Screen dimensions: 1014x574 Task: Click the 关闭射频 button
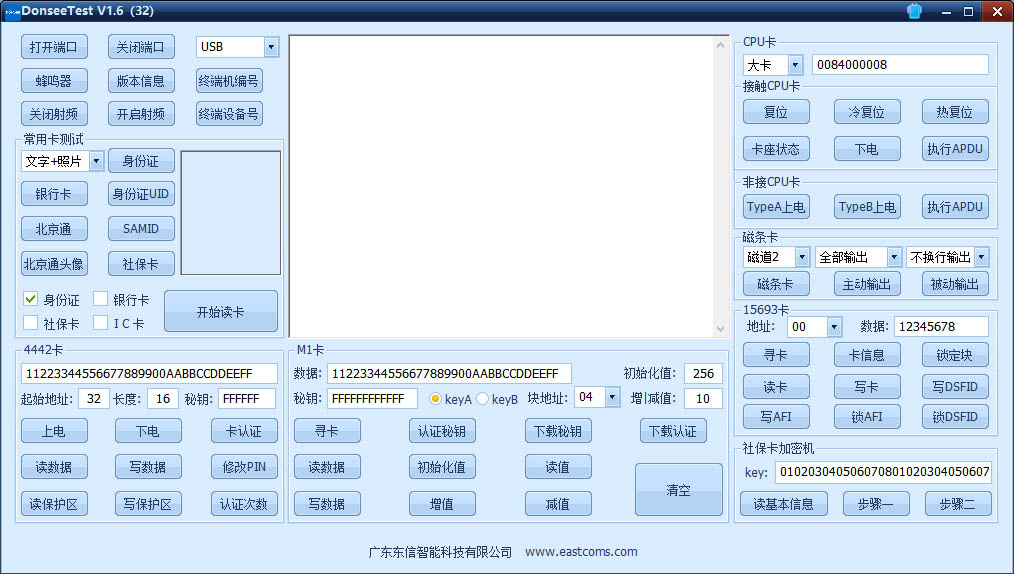(54, 114)
